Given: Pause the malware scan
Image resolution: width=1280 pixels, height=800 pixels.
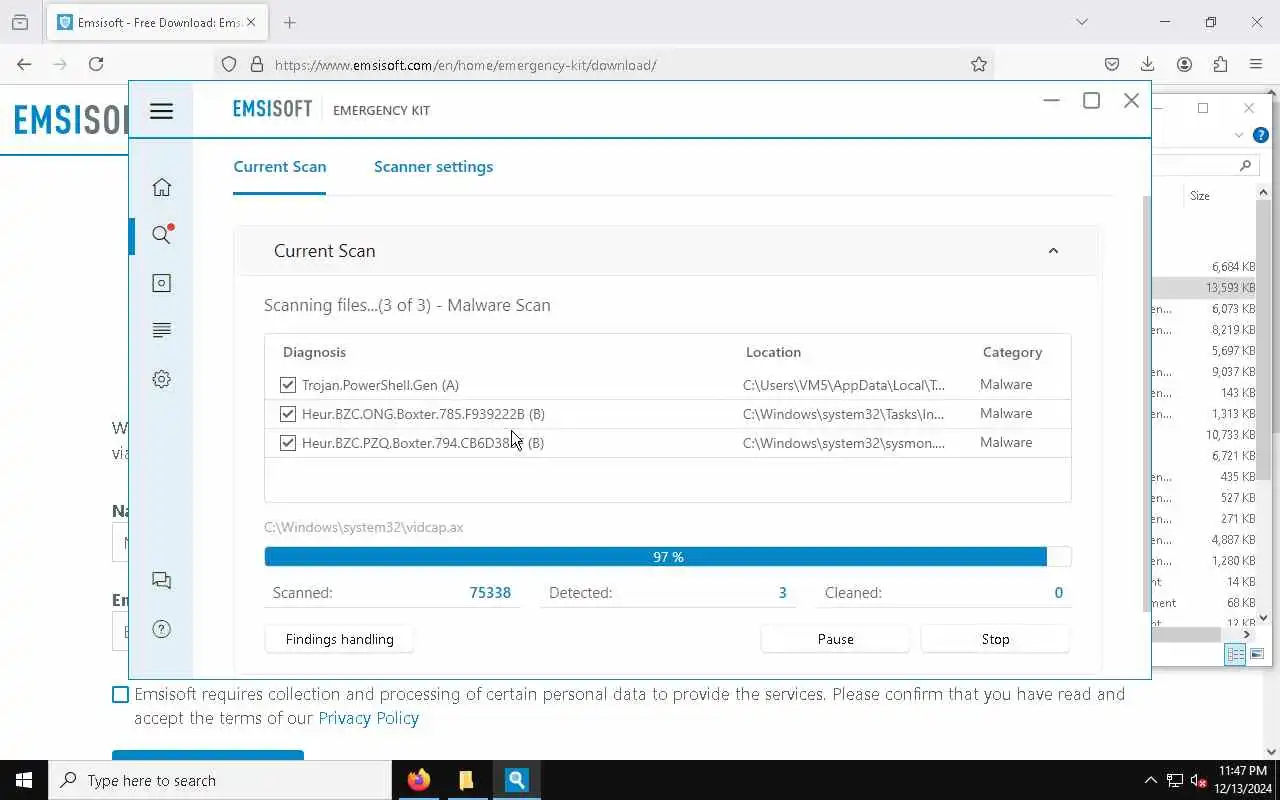Looking at the screenshot, I should click(x=835, y=639).
